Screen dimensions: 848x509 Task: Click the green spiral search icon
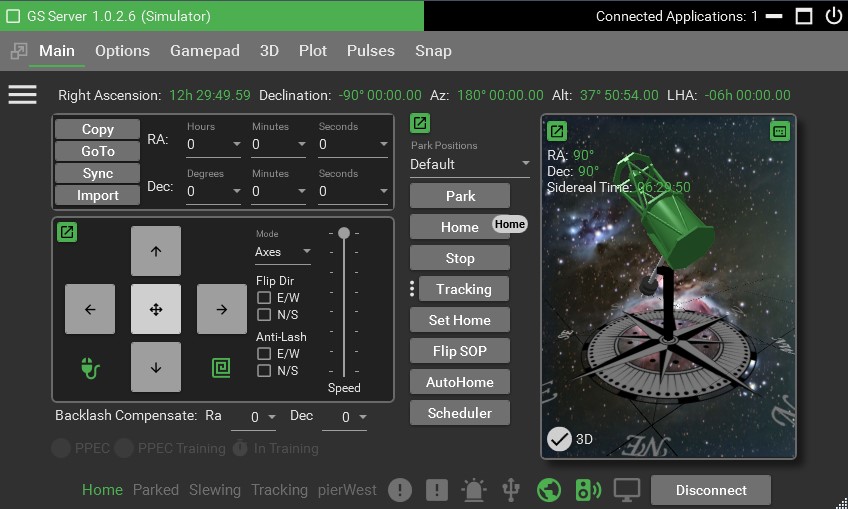[x=221, y=368]
